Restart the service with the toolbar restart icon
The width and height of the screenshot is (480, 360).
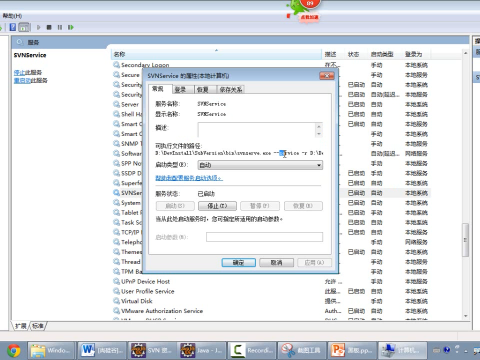(71, 27)
